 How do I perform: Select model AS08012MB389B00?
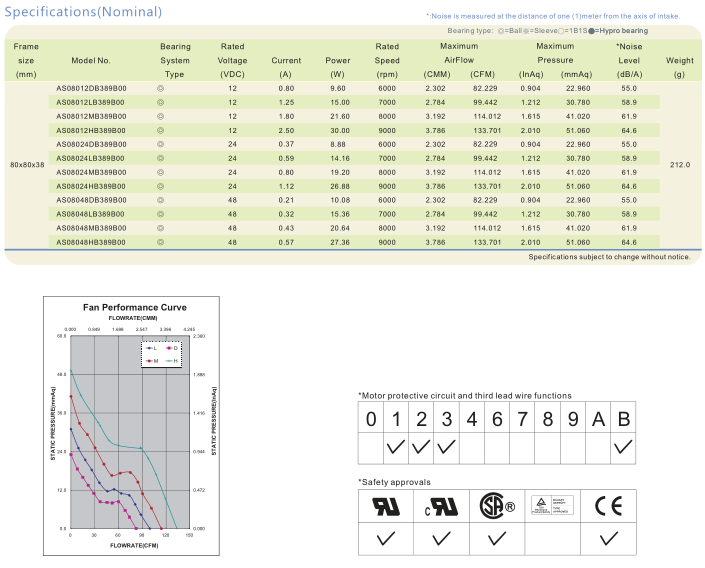coord(91,116)
